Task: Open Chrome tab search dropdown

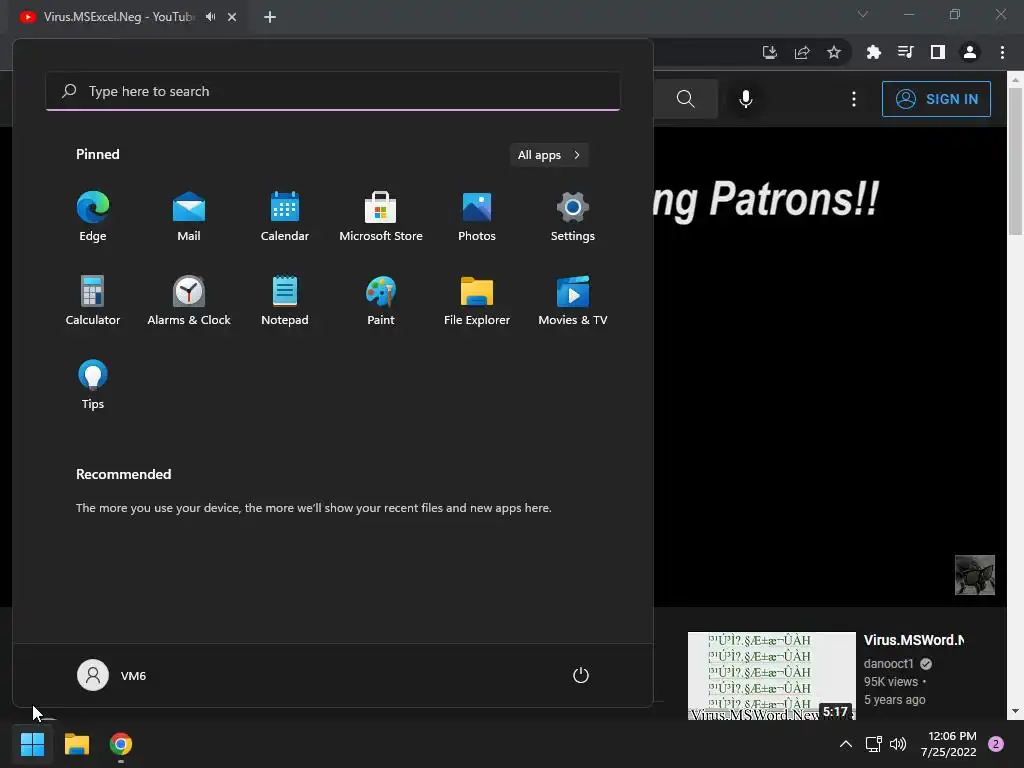Action: tap(863, 14)
